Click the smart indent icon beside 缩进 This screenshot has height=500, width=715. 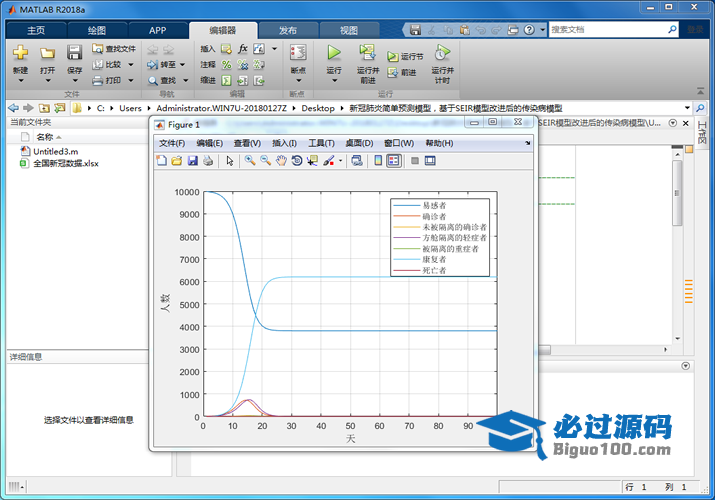[x=226, y=80]
